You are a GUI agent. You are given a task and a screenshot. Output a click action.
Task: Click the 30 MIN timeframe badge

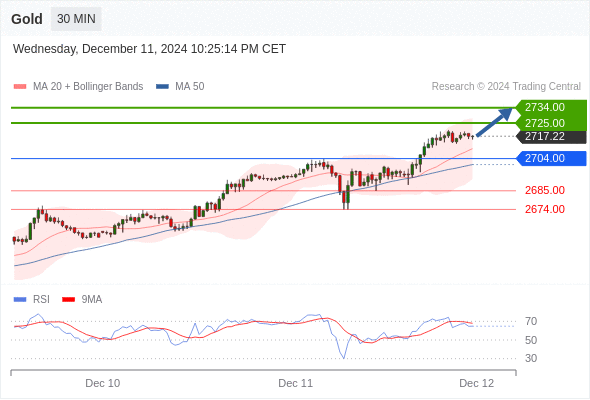(76, 19)
